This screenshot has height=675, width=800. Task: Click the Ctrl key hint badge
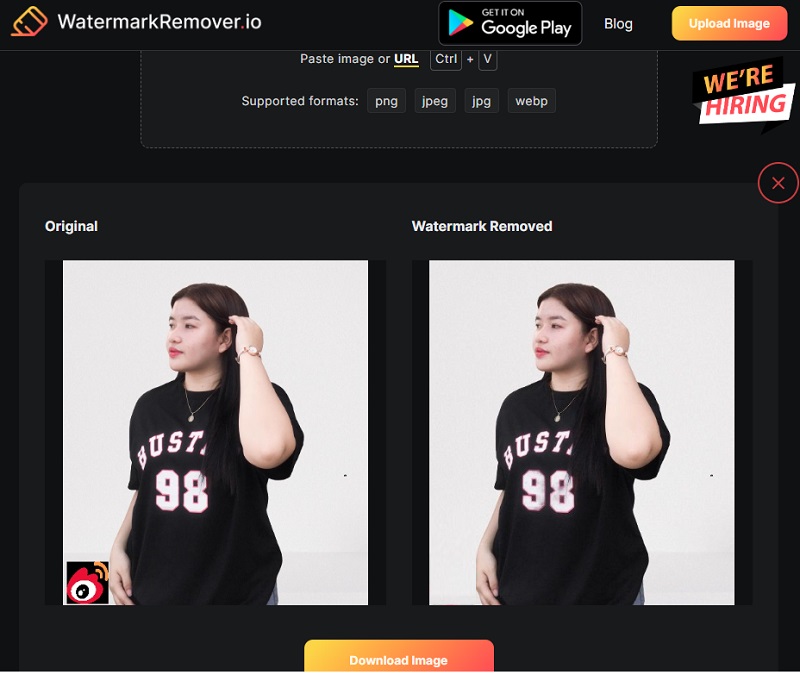[445, 59]
